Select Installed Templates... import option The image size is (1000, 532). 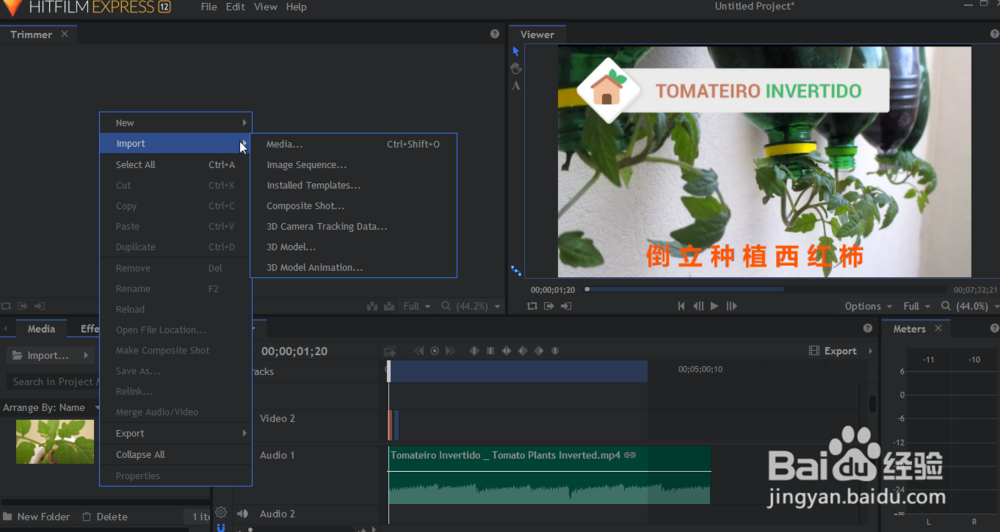point(353,185)
